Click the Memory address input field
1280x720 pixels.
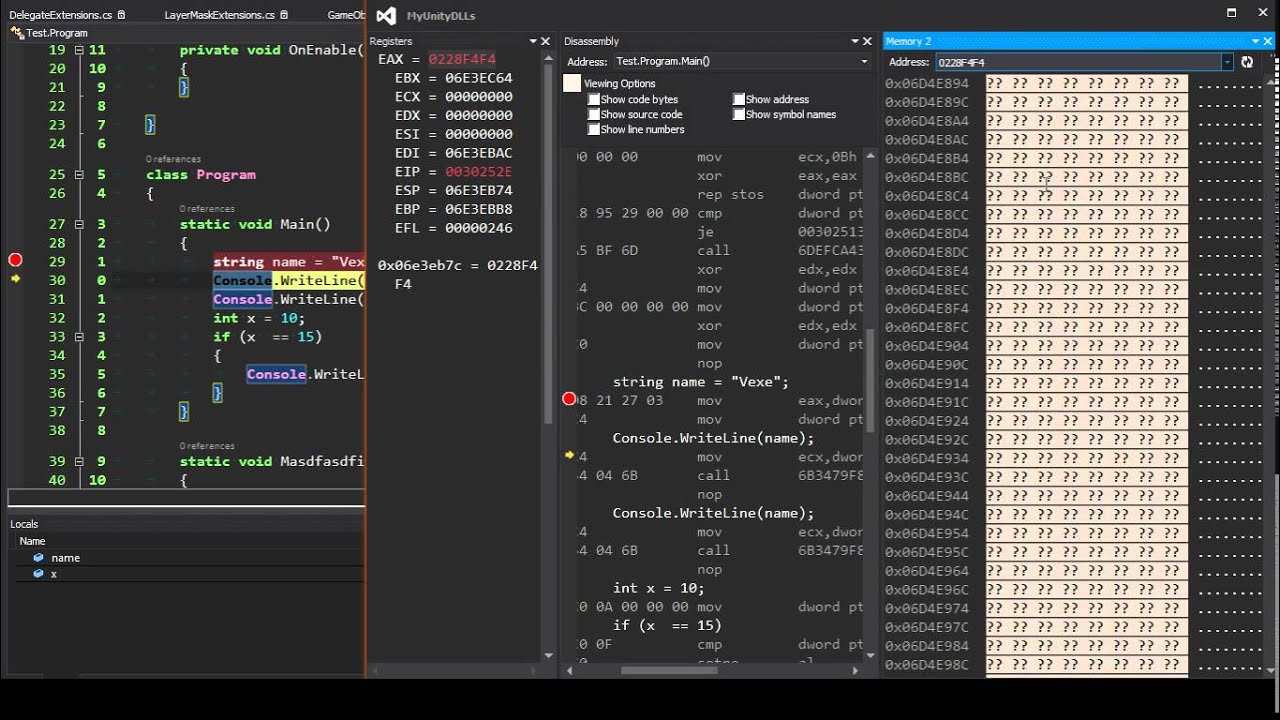(1078, 62)
